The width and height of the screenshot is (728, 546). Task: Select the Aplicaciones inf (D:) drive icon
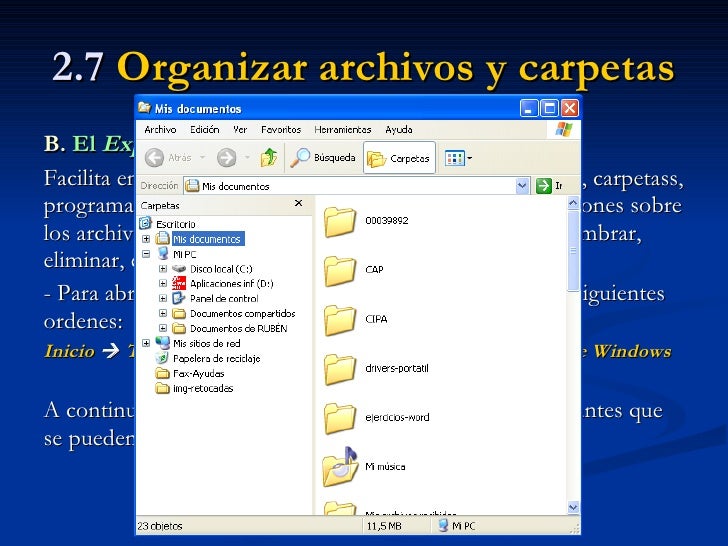click(x=179, y=283)
